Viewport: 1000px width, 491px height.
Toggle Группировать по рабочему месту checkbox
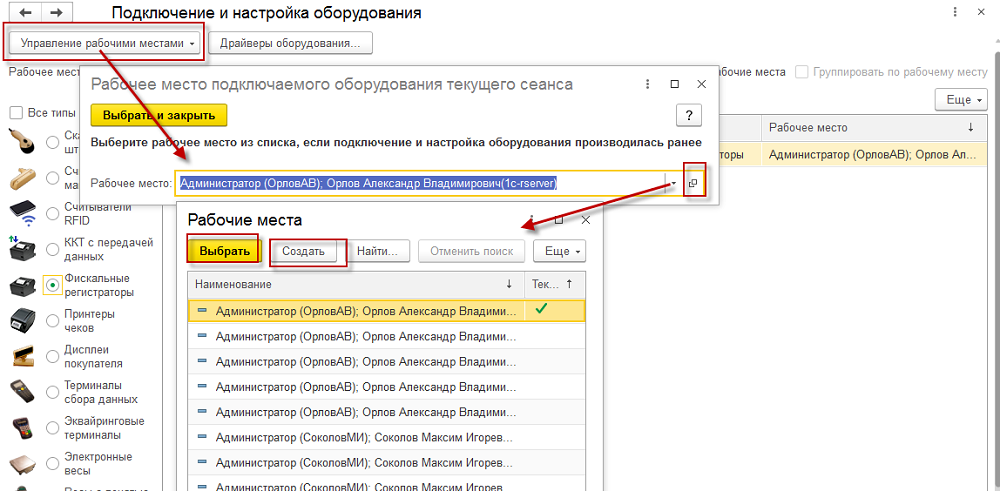(x=802, y=72)
